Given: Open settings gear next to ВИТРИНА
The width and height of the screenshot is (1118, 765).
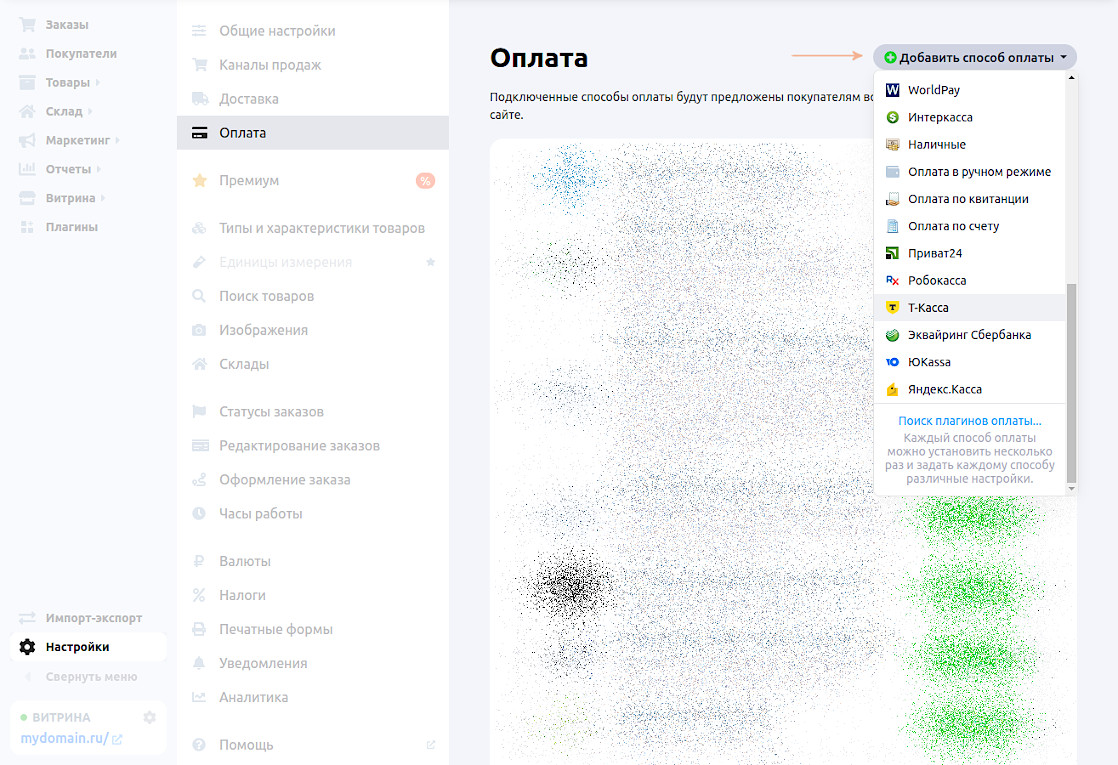Looking at the screenshot, I should tap(150, 717).
